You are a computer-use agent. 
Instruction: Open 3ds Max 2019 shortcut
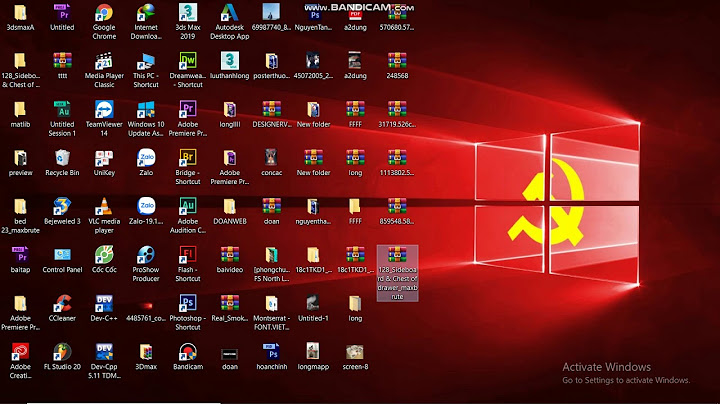[x=188, y=13]
